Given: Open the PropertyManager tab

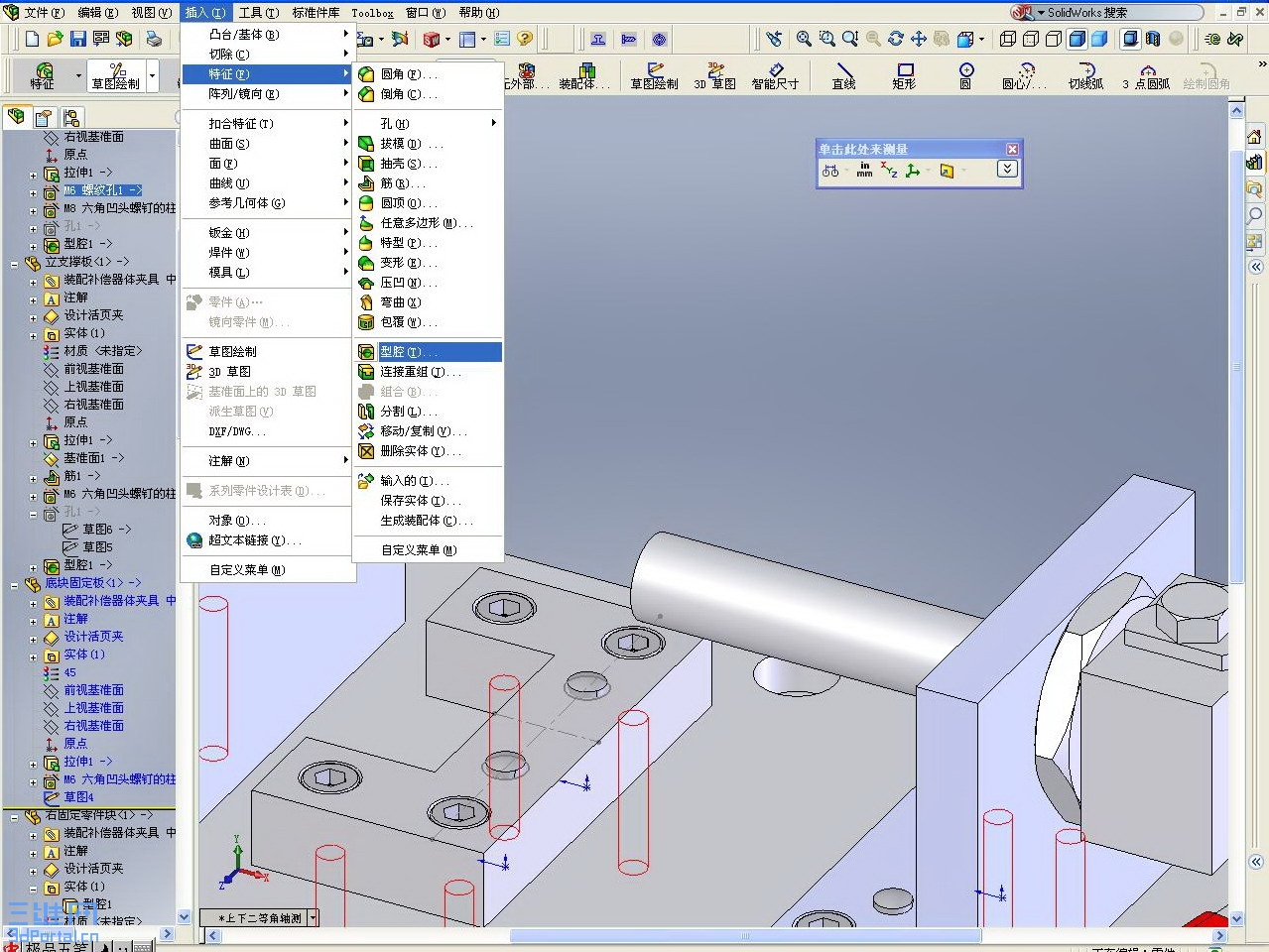Looking at the screenshot, I should pos(44,117).
